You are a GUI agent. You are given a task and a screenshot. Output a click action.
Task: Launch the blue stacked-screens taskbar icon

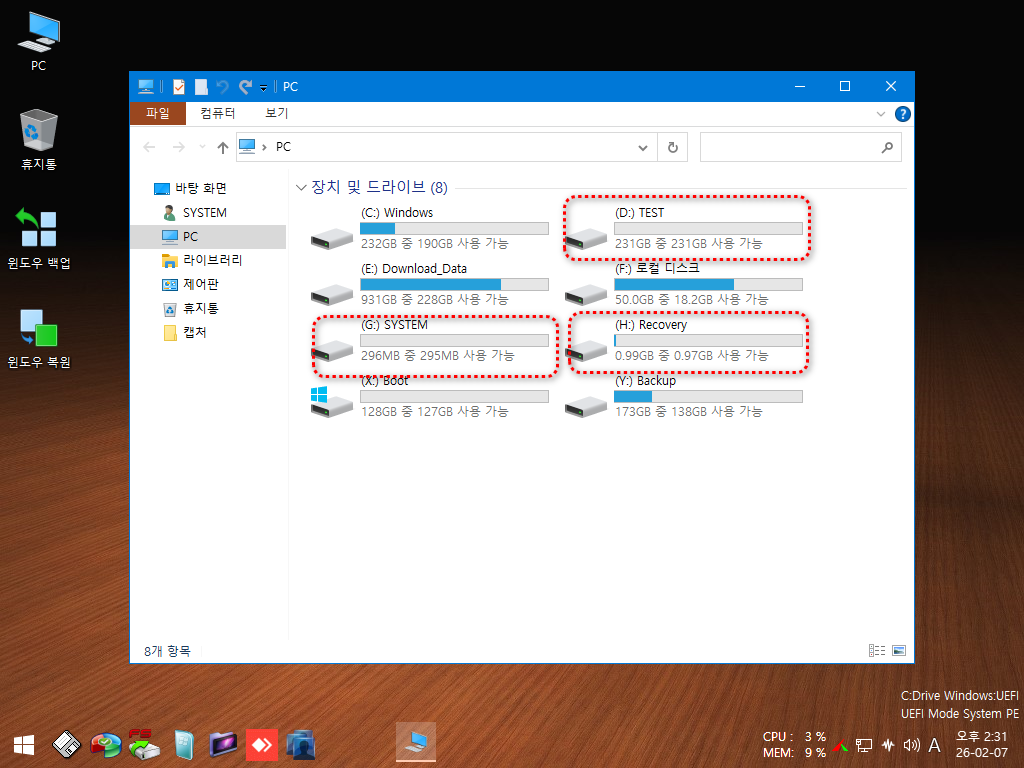click(300, 744)
